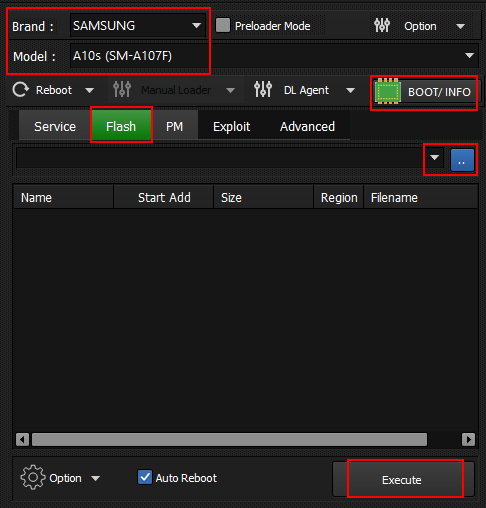Click the DL Agent sliders icon
The width and height of the screenshot is (486, 508).
click(263, 89)
